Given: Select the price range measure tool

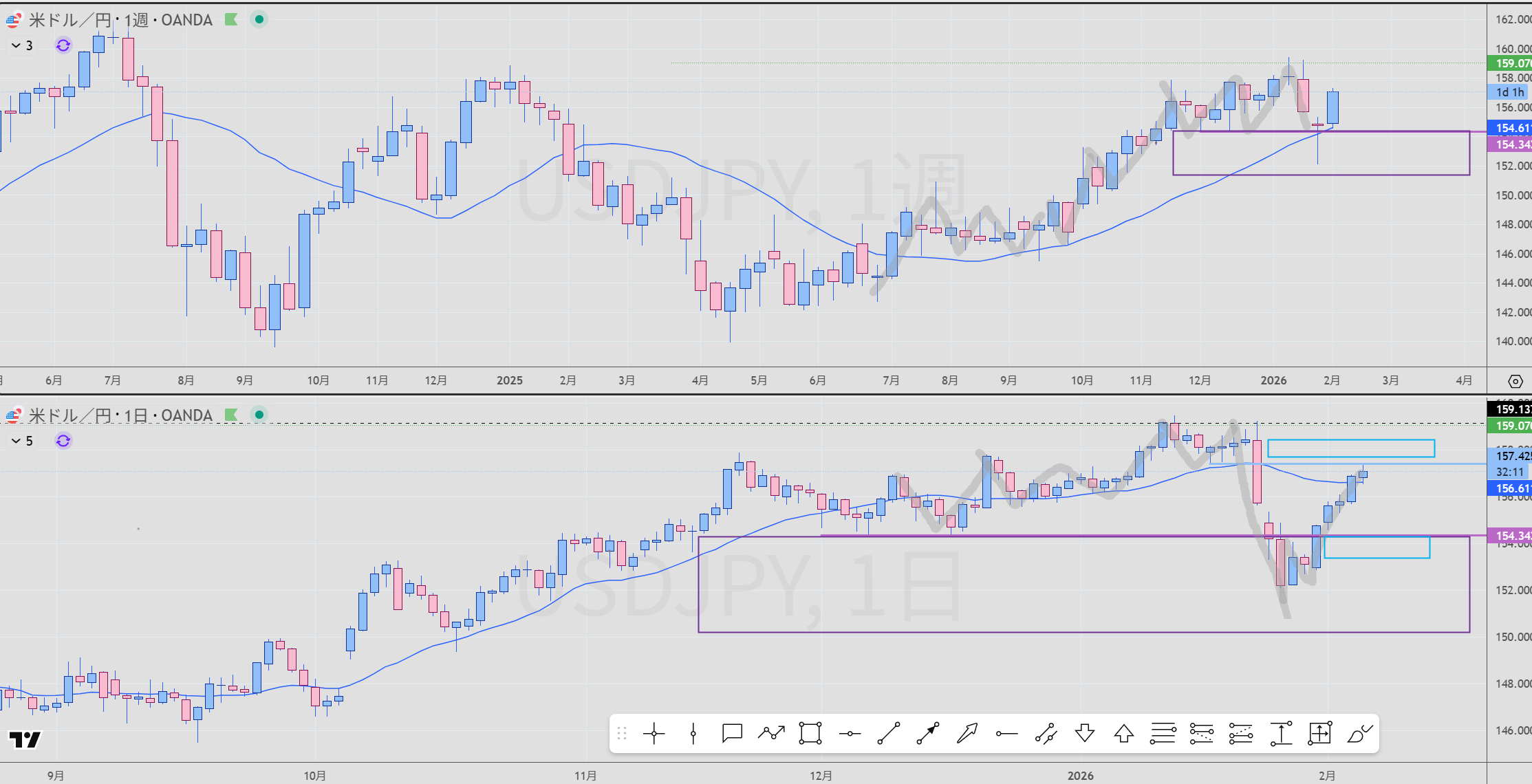Looking at the screenshot, I should click(x=1281, y=734).
